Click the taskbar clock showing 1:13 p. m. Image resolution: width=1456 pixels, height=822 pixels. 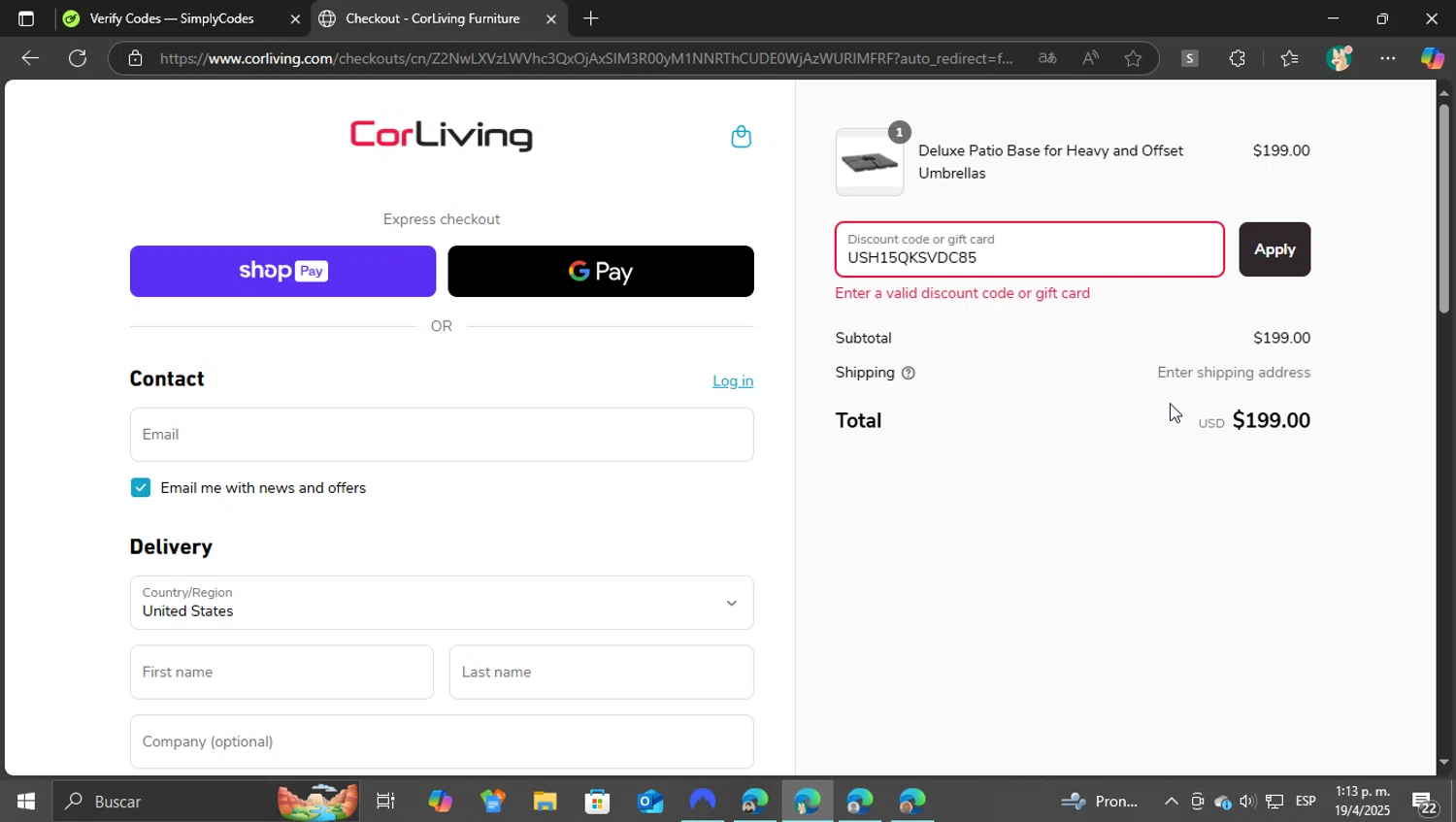click(x=1363, y=802)
